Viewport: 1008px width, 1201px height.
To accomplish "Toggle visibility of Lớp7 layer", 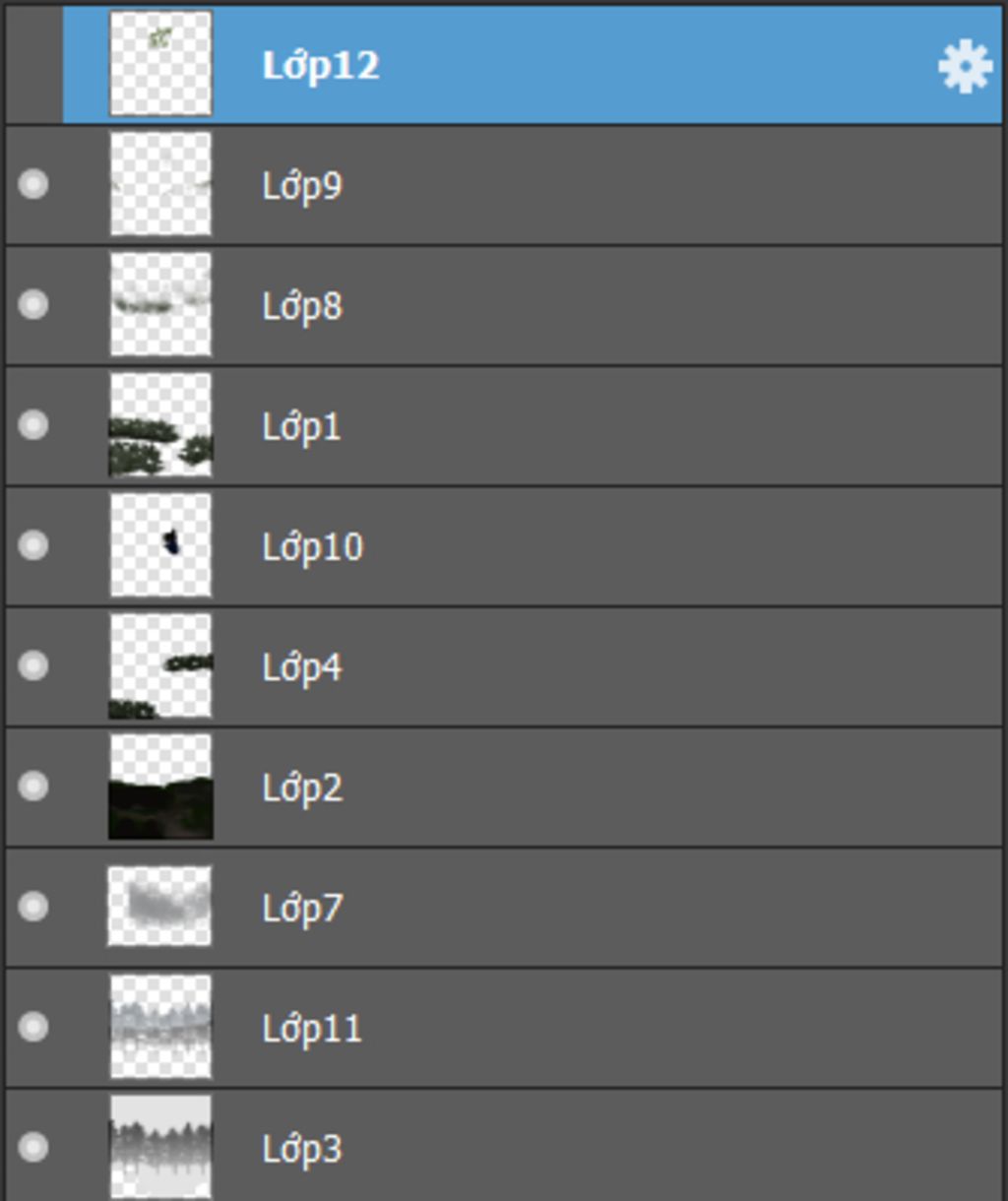I will pyautogui.click(x=33, y=906).
